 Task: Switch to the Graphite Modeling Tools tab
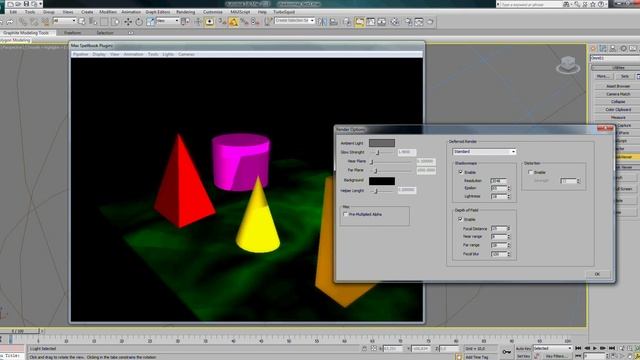[26, 33]
